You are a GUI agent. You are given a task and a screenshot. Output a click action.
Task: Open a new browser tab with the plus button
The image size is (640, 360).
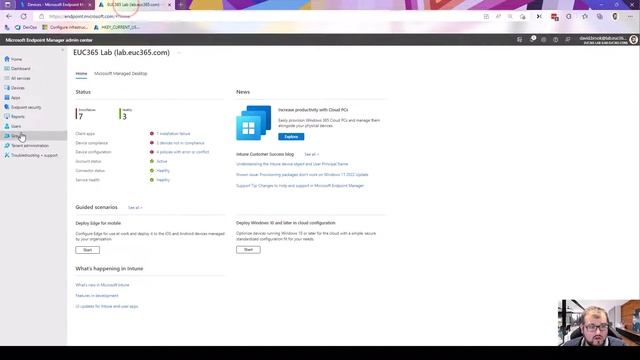(x=181, y=4)
